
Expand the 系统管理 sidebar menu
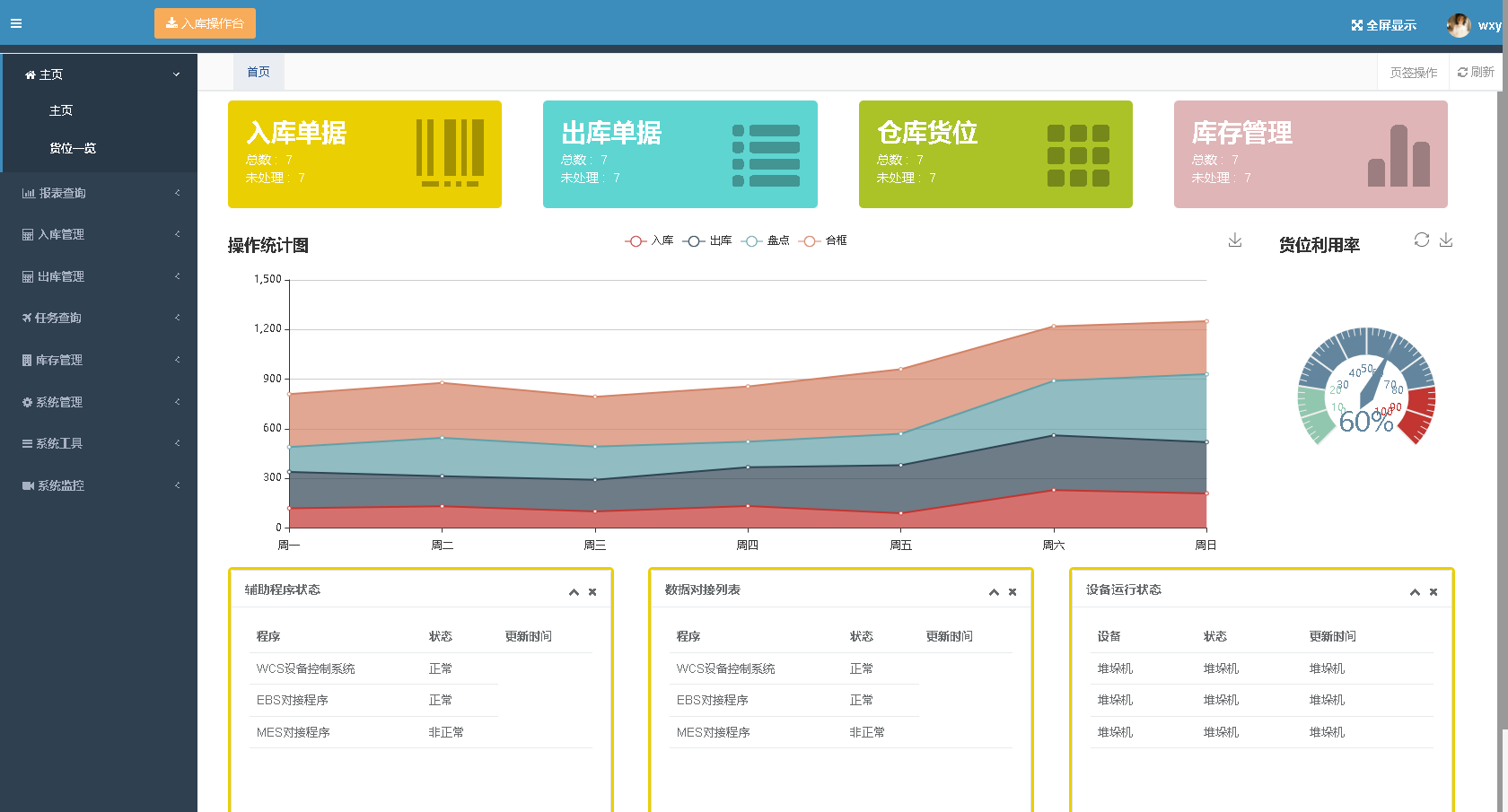[x=100, y=402]
